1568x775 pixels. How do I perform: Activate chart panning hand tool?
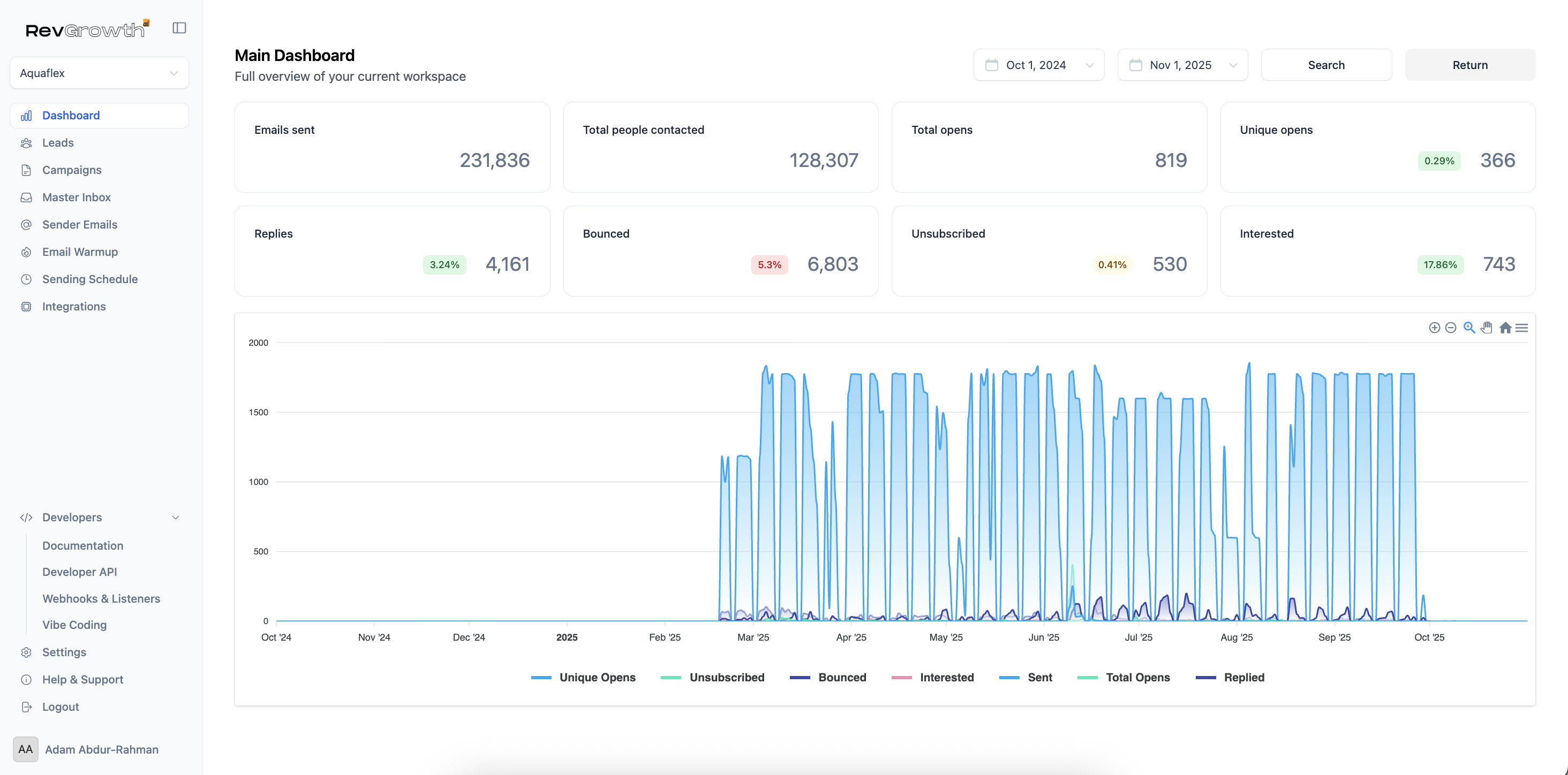coord(1487,328)
